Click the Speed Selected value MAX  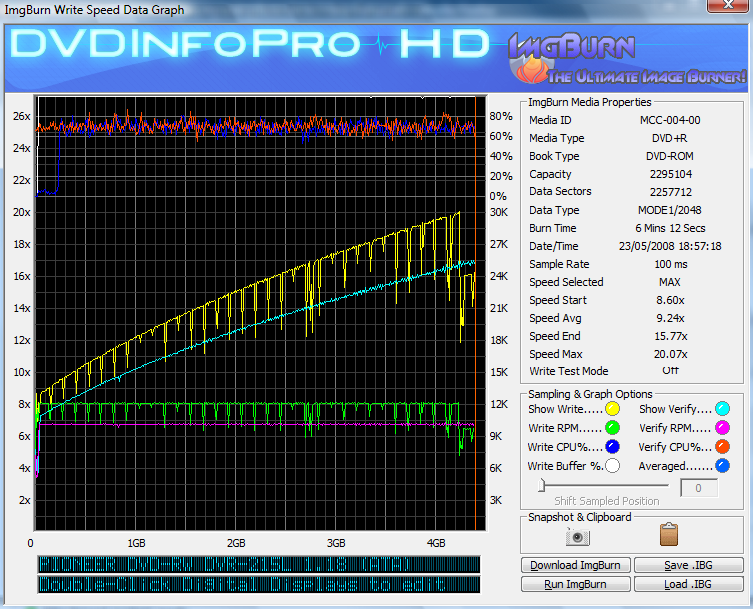(x=670, y=282)
